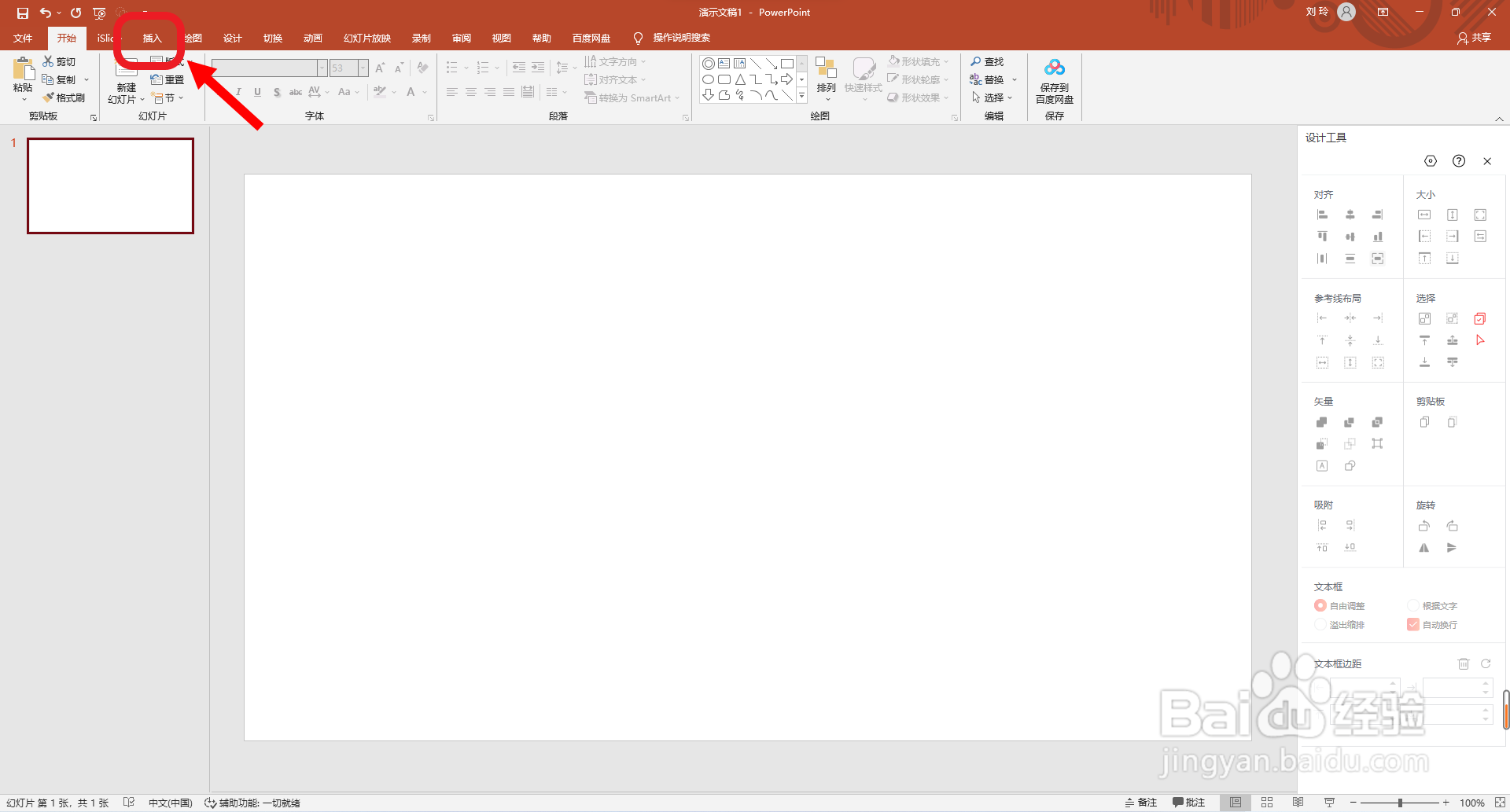Toggle underline formatting
The width and height of the screenshot is (1510, 812).
point(257,92)
